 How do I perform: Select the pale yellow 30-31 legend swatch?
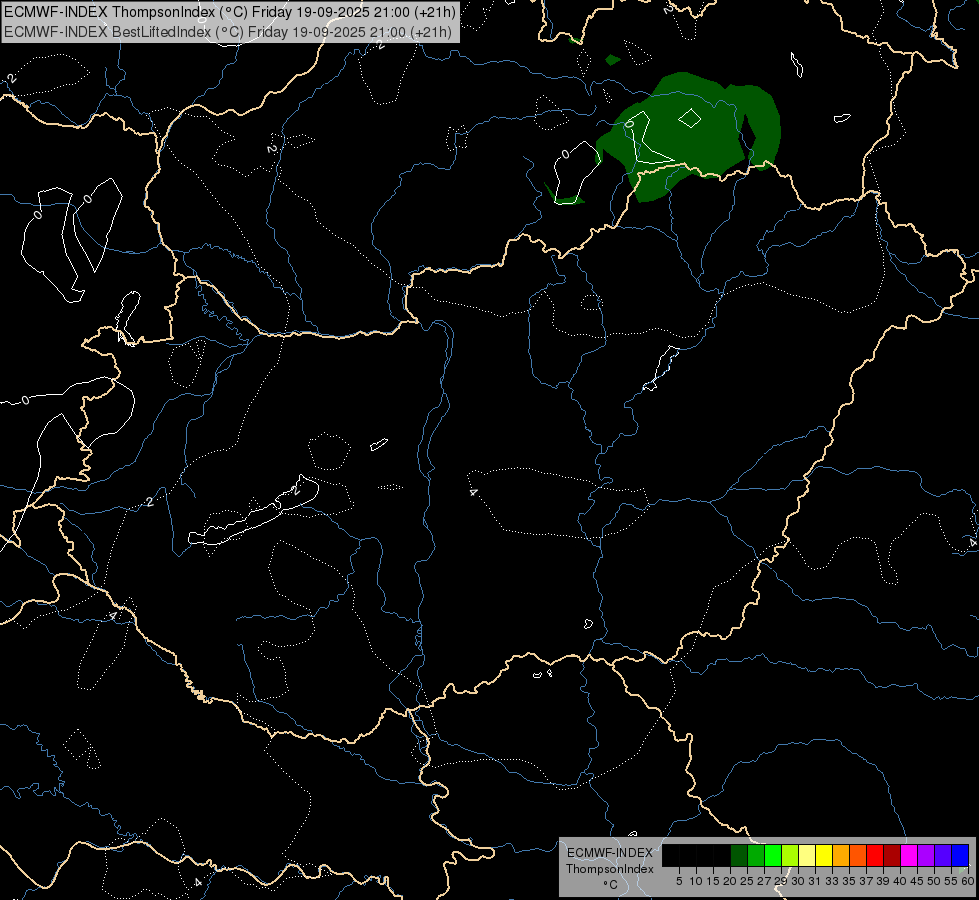[x=807, y=855]
